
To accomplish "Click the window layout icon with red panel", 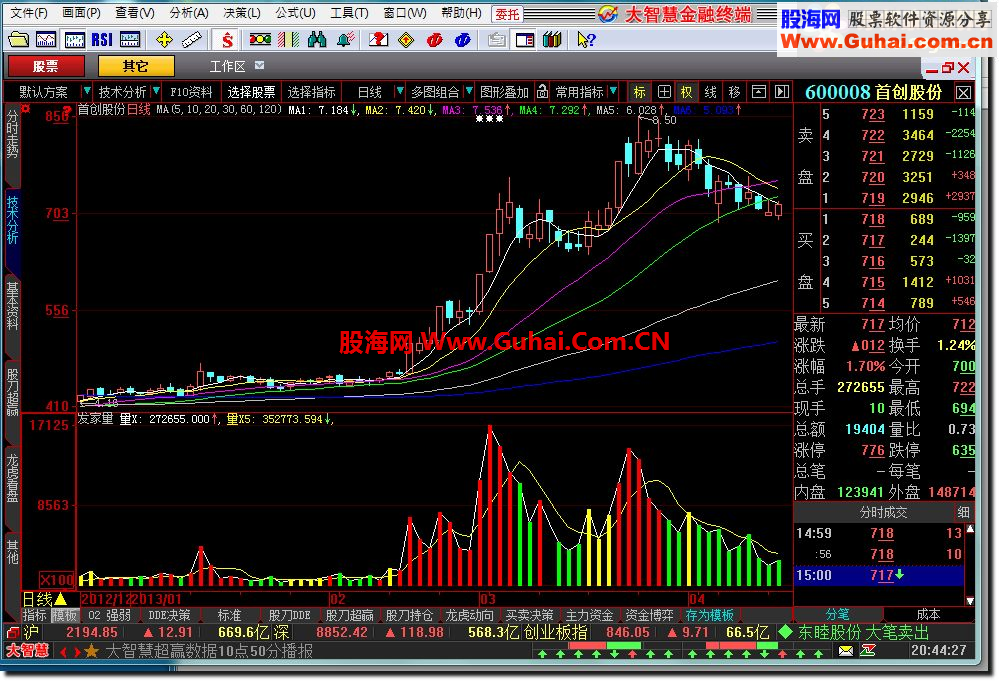I will pyautogui.click(x=524, y=40).
